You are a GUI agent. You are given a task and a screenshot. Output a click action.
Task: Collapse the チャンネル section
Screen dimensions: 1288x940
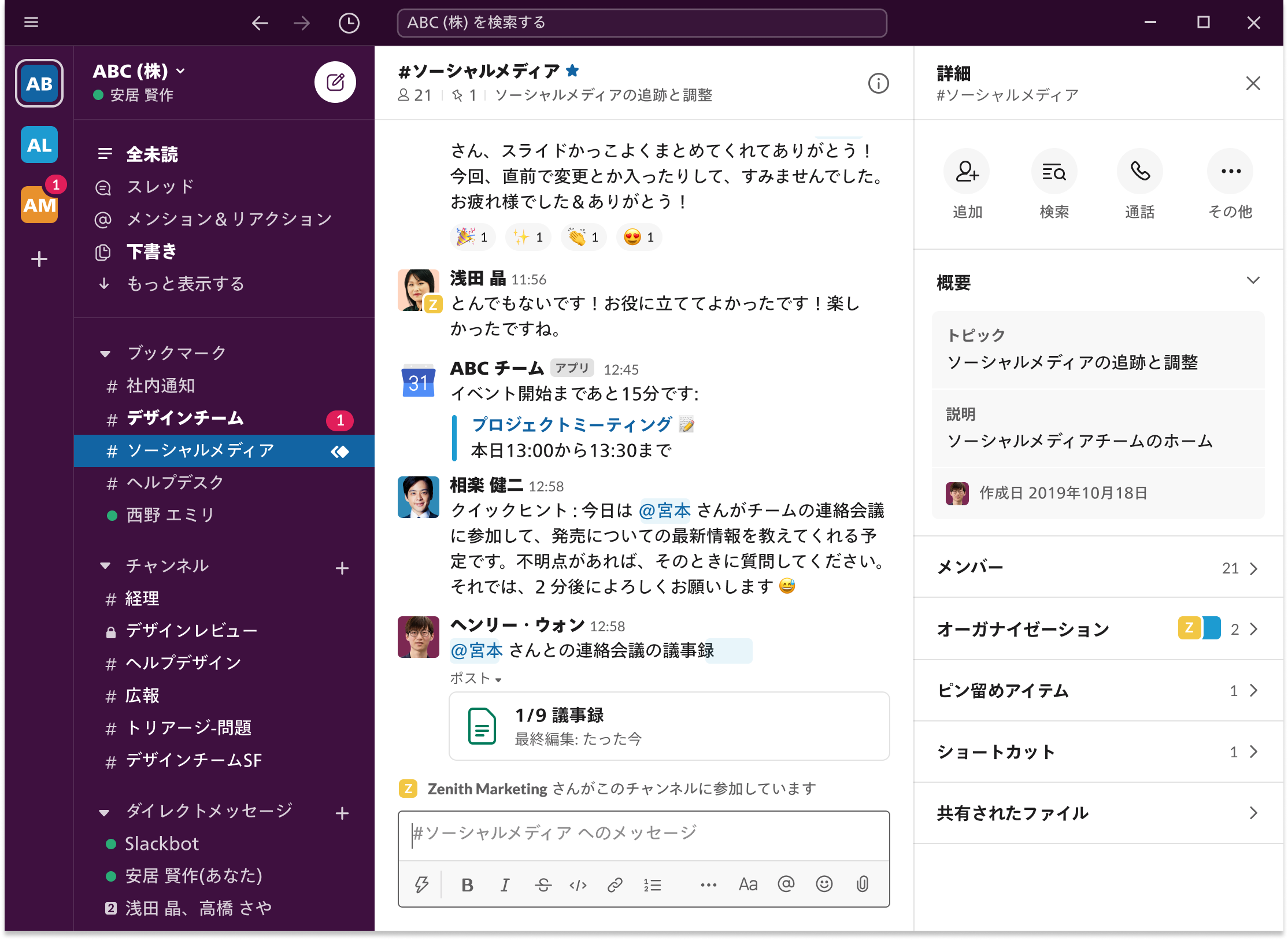click(105, 566)
